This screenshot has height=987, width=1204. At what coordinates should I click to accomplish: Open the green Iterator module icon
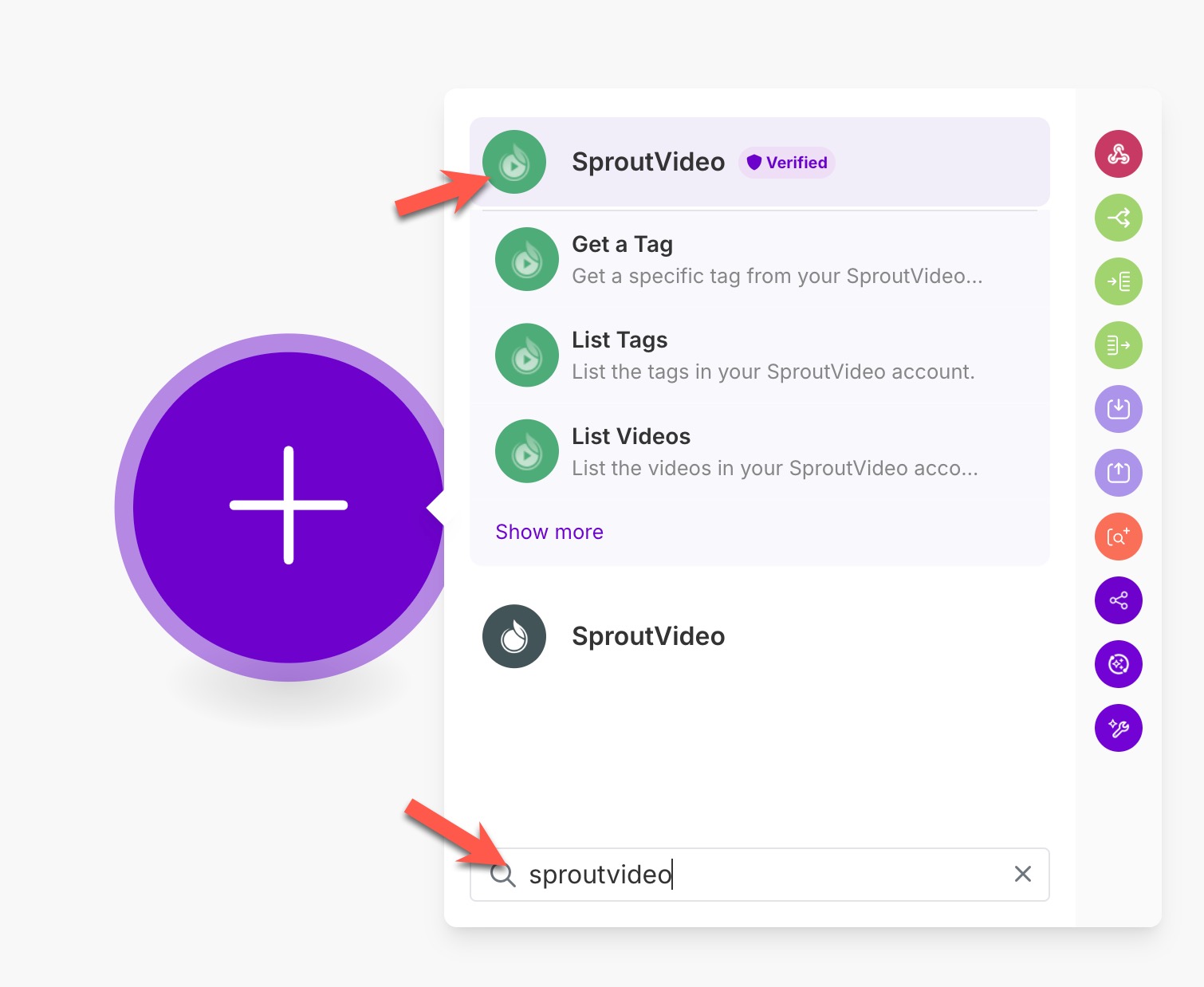tap(1118, 281)
